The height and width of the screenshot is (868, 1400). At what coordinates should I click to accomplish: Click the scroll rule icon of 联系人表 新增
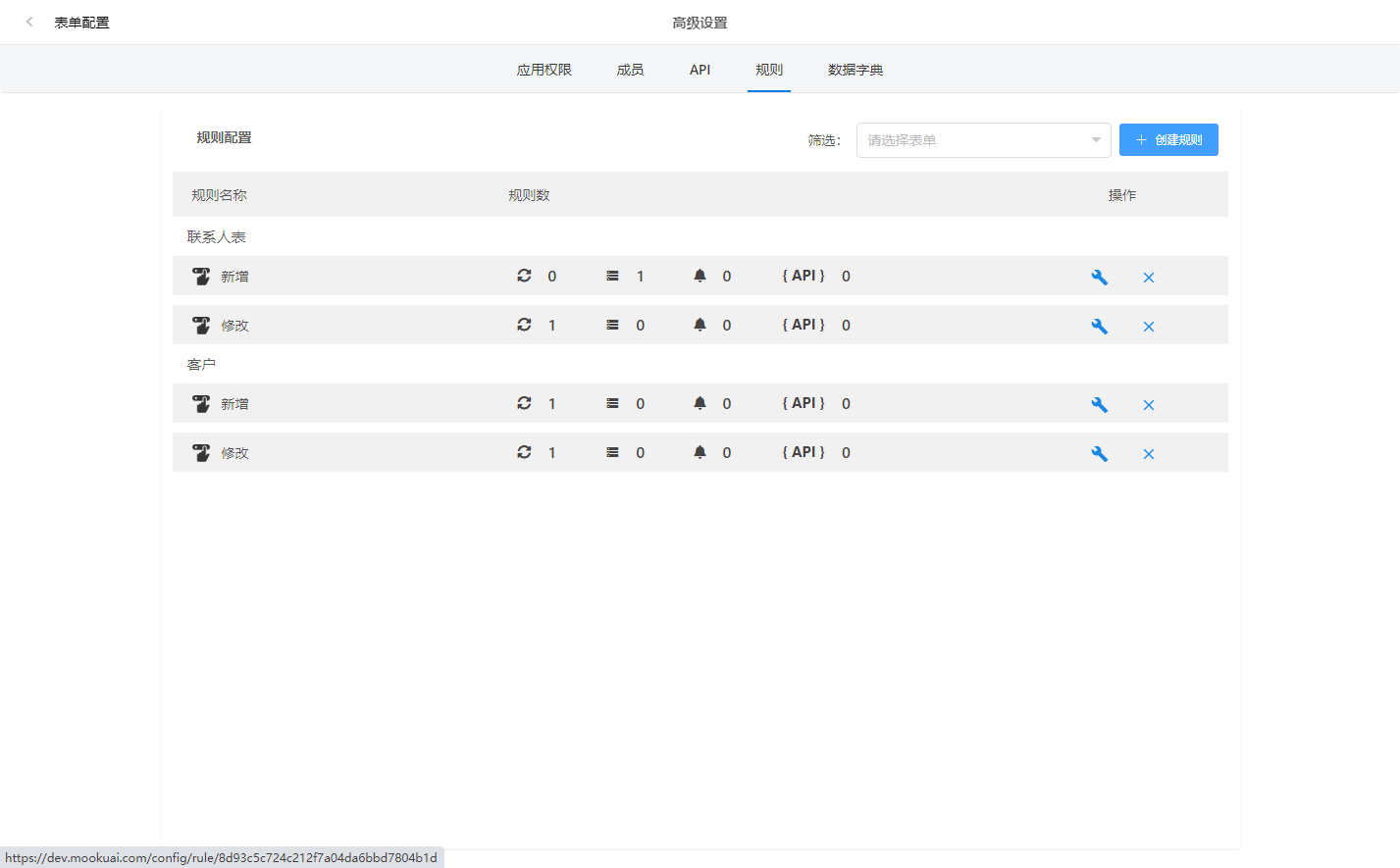pyautogui.click(x=201, y=277)
